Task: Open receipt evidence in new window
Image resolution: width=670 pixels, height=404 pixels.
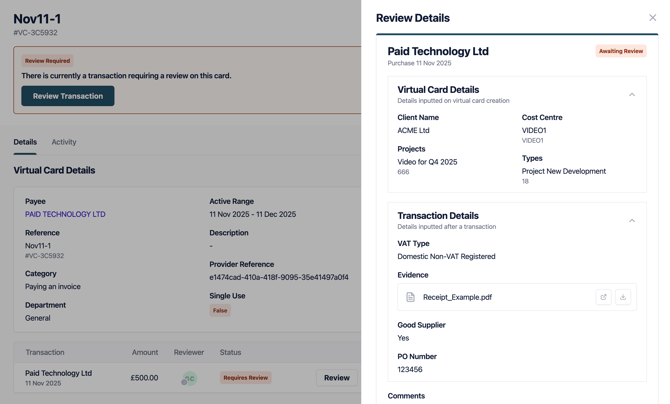Action: [603, 297]
